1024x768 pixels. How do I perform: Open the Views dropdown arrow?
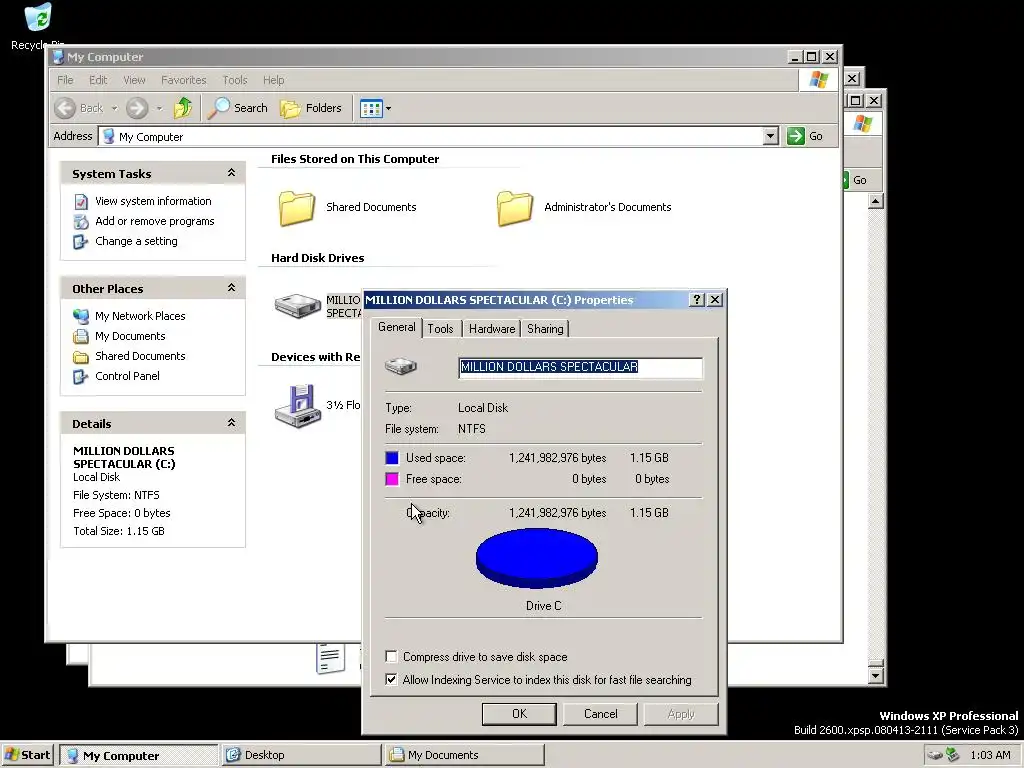(389, 108)
